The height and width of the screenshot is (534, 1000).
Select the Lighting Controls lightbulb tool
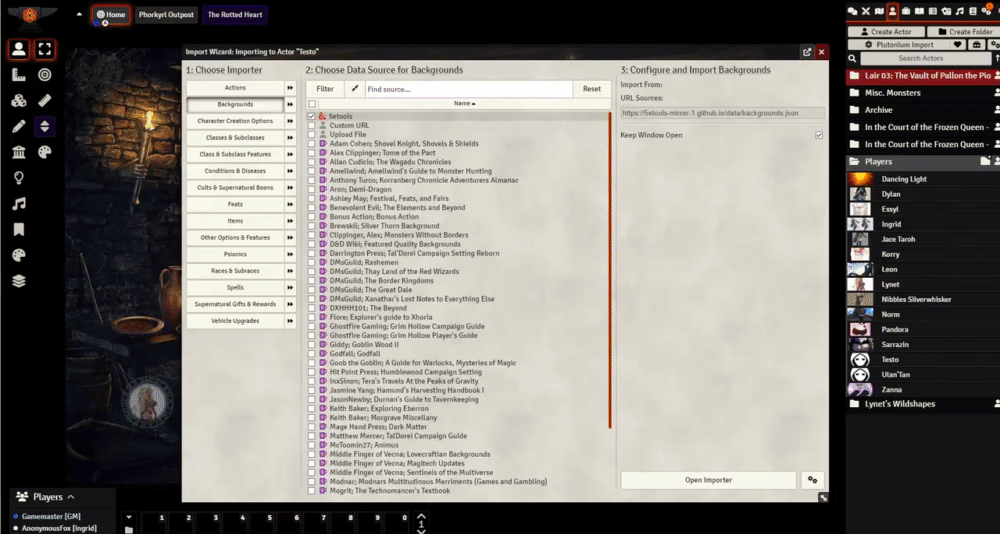(18, 178)
